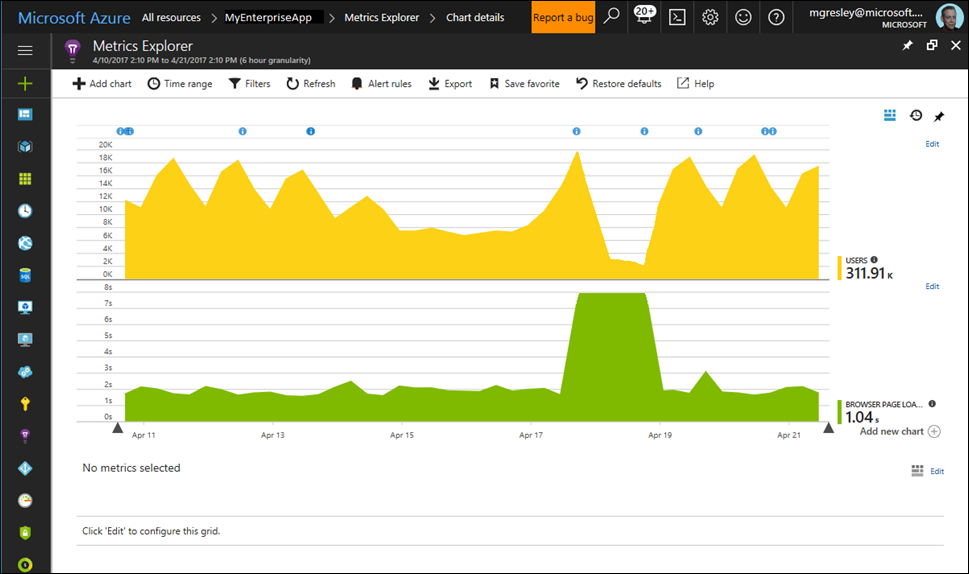The image size is (969, 574).
Task: Pin the chart to dashboard
Action: click(939, 116)
